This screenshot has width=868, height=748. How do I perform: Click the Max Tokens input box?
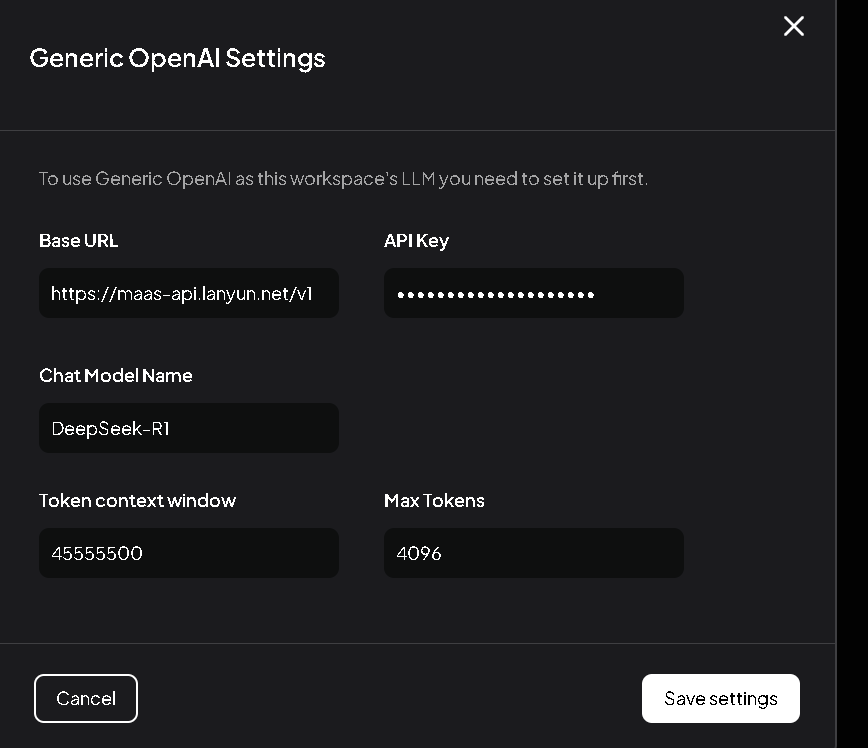pyautogui.click(x=533, y=553)
